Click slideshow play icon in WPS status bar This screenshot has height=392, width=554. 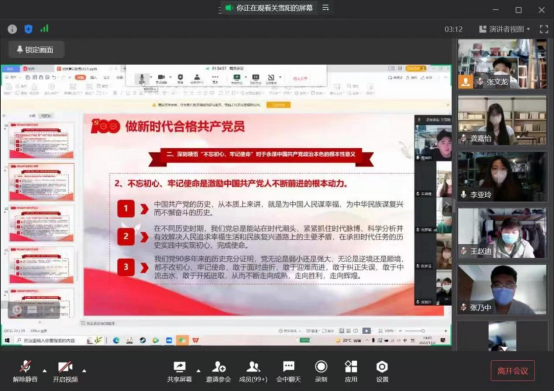pos(366,331)
